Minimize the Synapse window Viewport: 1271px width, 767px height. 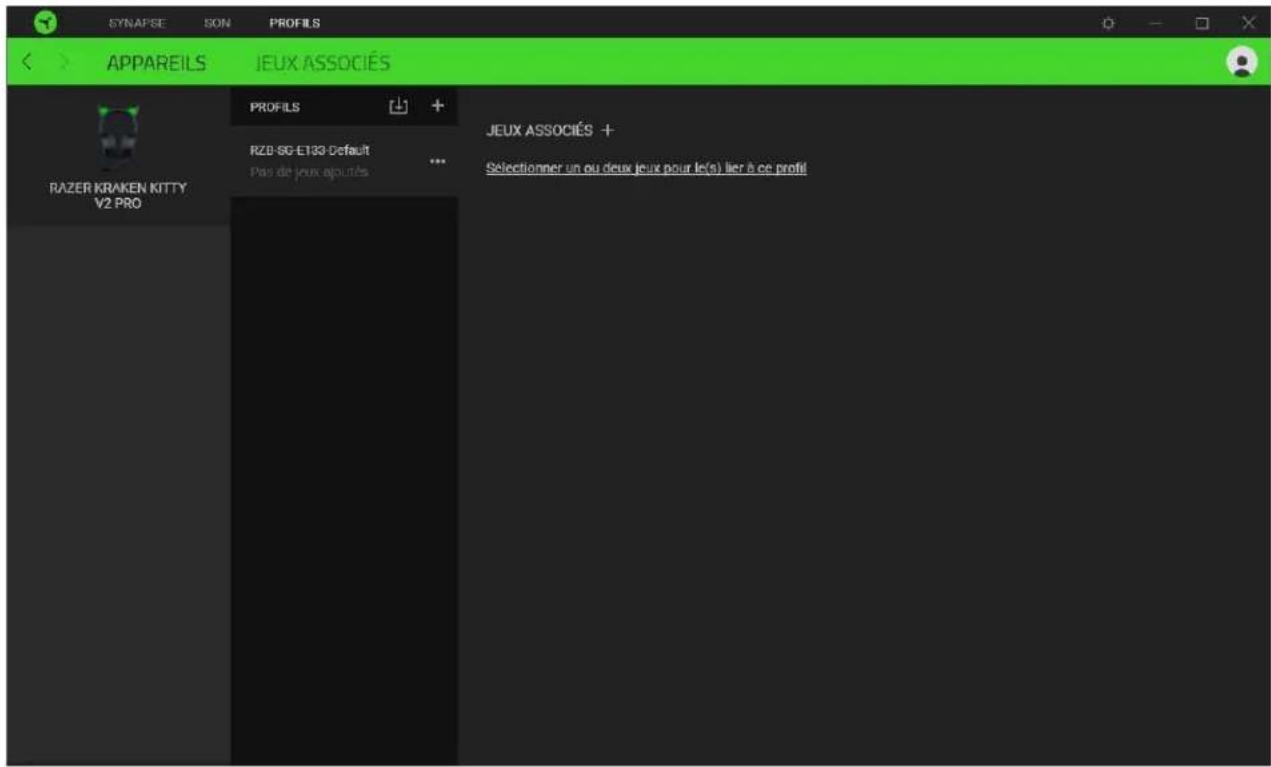click(1154, 22)
